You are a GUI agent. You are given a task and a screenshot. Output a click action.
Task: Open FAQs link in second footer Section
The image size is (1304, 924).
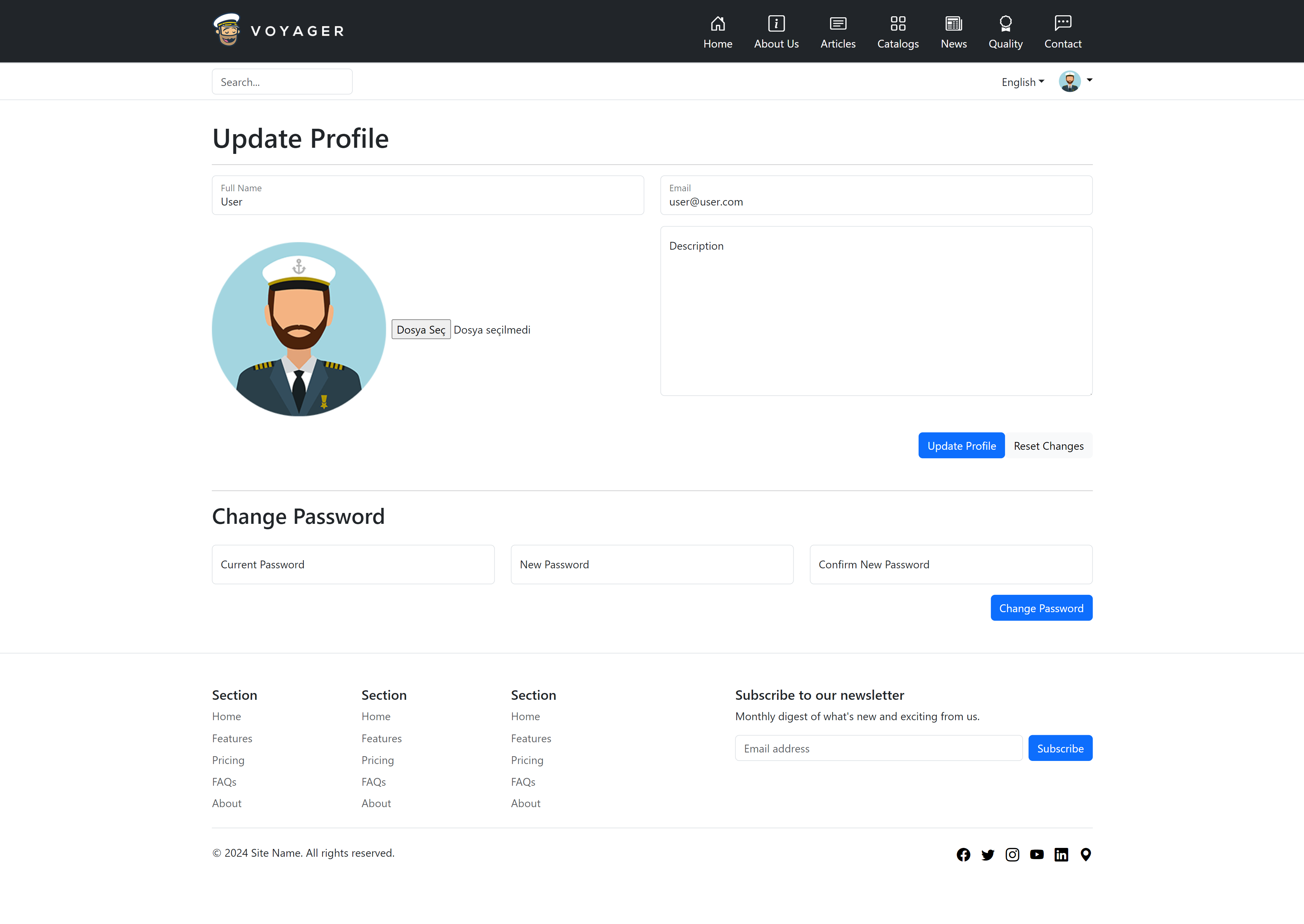pyautogui.click(x=373, y=782)
